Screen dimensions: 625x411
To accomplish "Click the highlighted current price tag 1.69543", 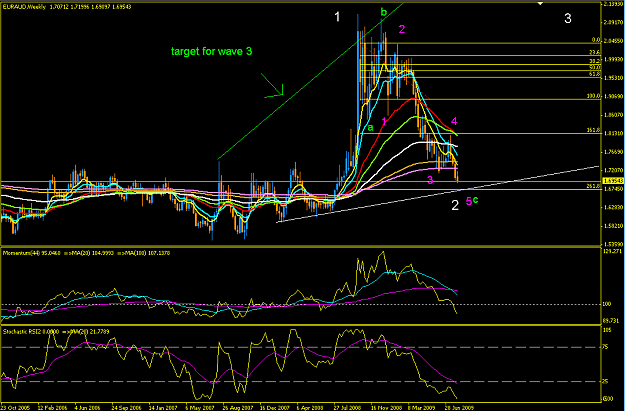I will (x=613, y=181).
